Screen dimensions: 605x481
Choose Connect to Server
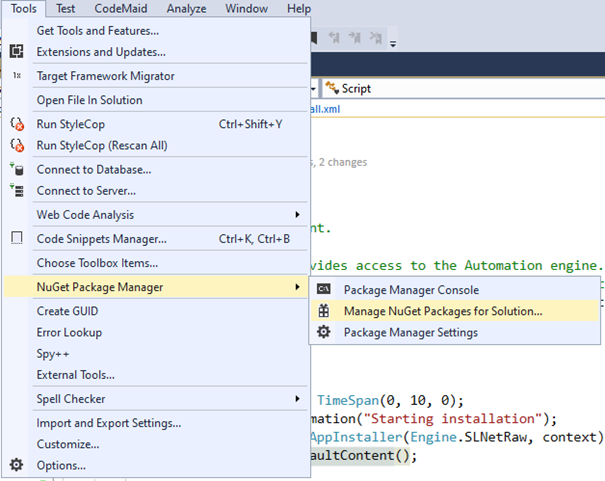click(x=156, y=191)
